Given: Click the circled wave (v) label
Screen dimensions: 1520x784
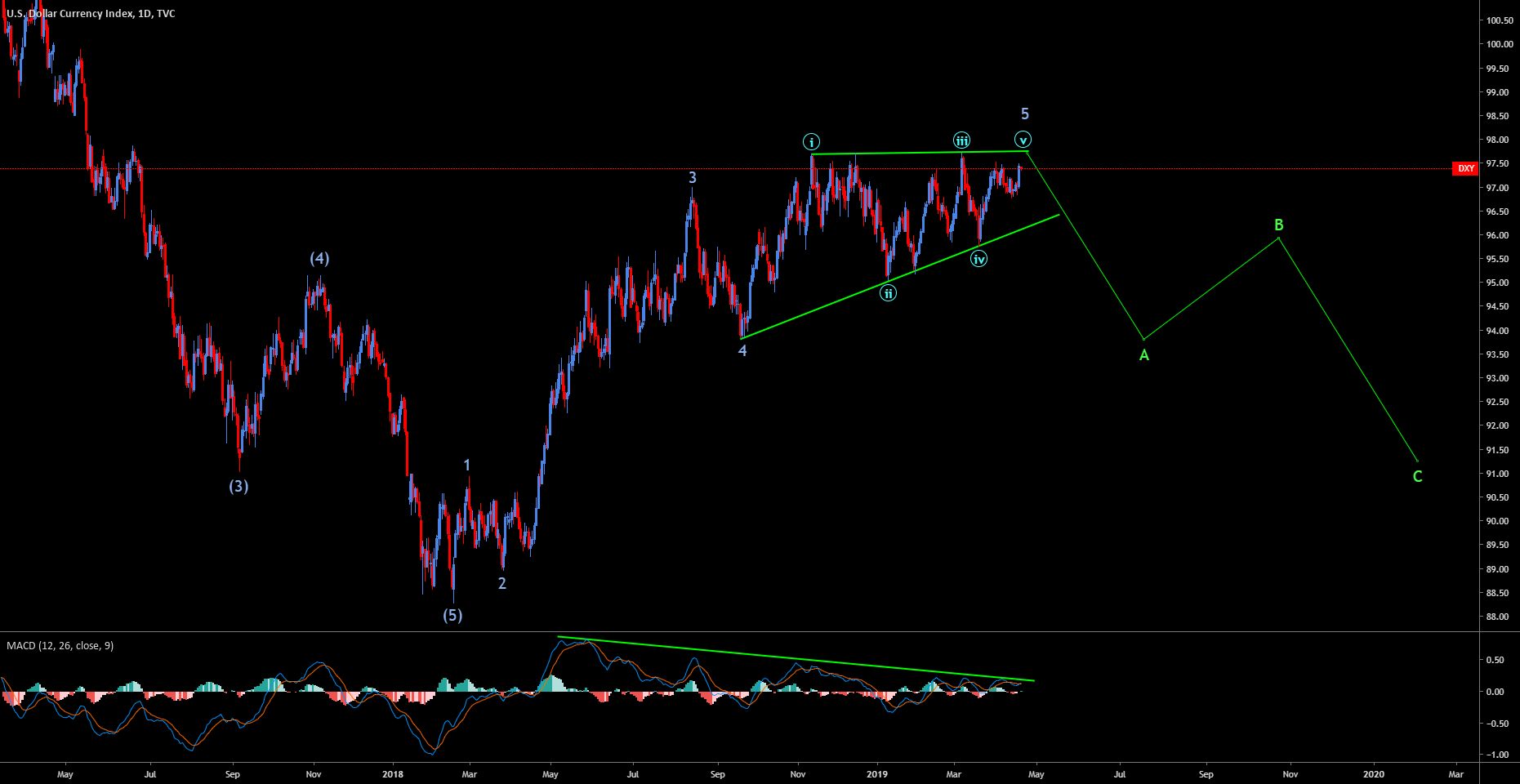Looking at the screenshot, I should pyautogui.click(x=1022, y=140).
